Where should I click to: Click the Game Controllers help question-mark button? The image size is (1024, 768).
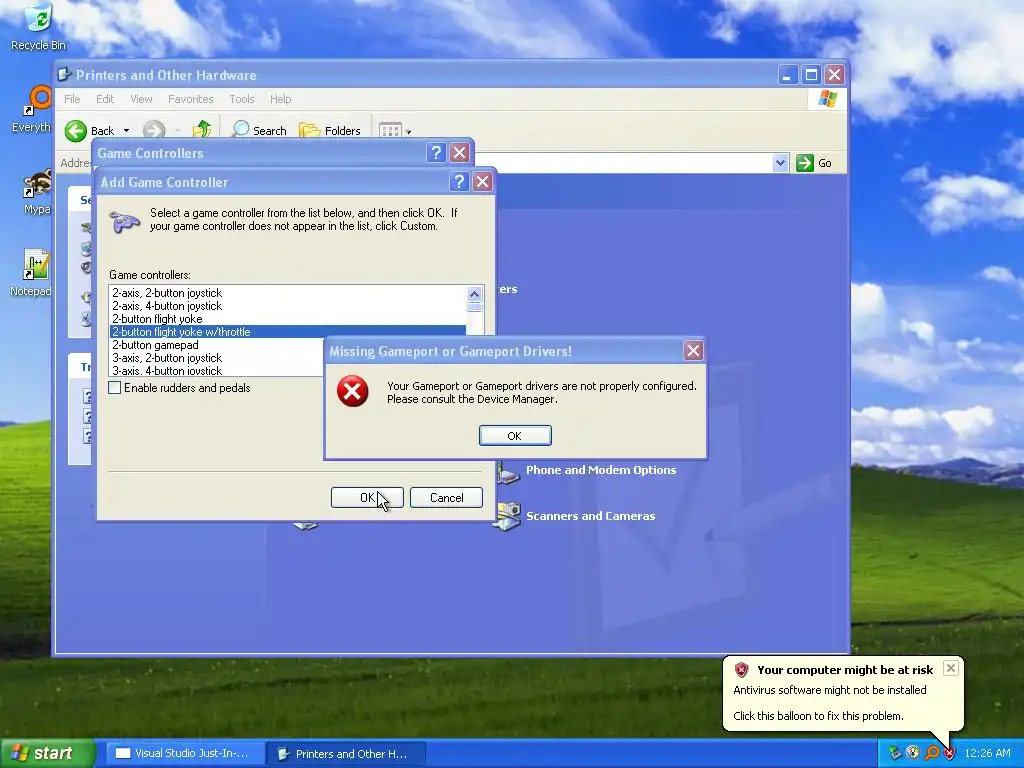[436, 153]
